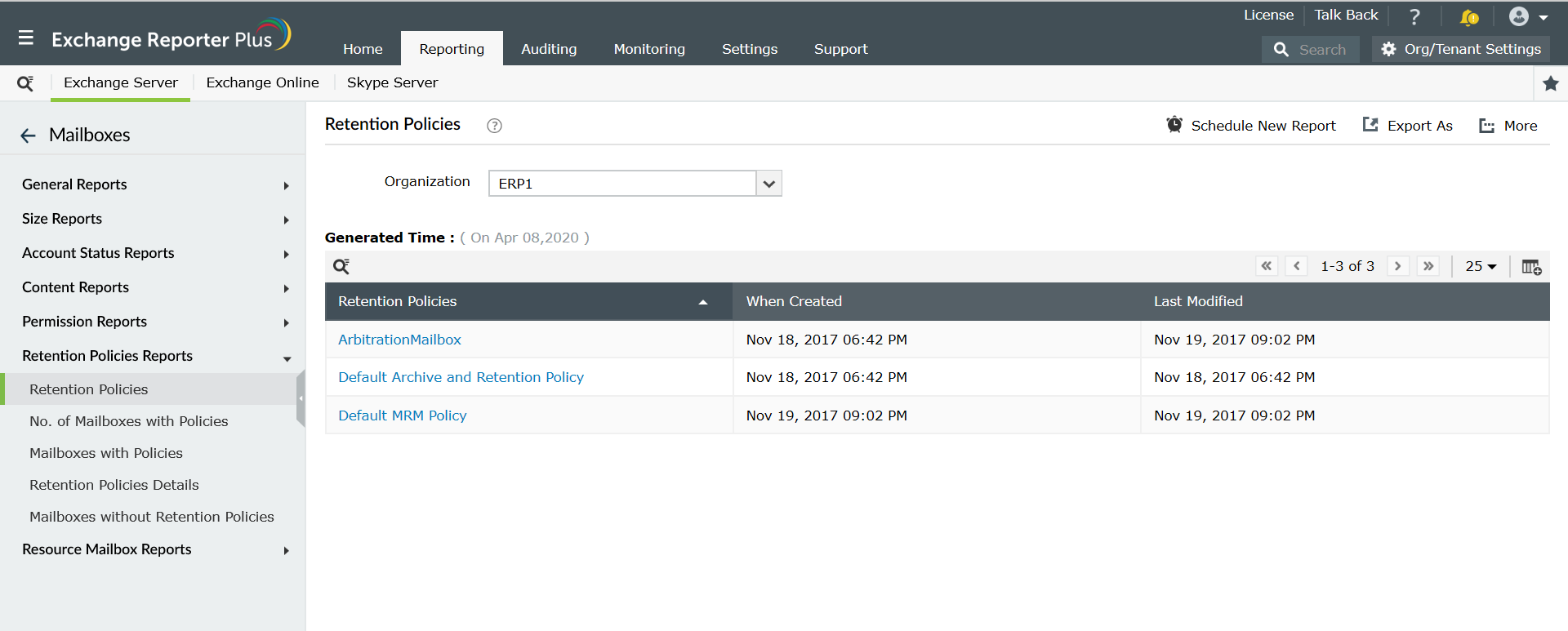Select Mailboxes without Retention Policies report
1568x631 pixels.
tap(152, 517)
